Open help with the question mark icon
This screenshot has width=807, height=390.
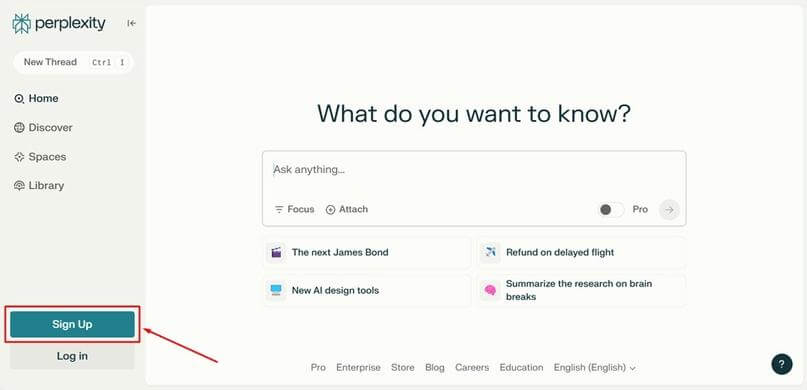click(x=781, y=364)
